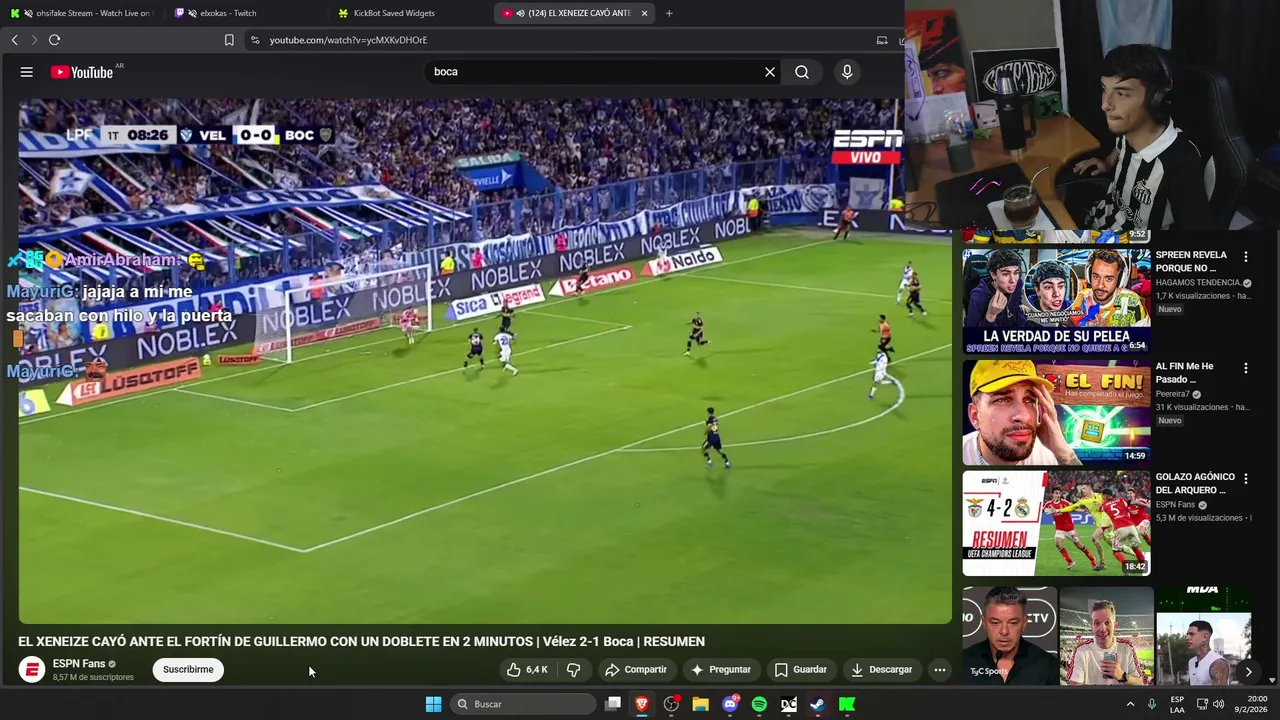Open the three-dot more actions menu under the video
The width and height of the screenshot is (1280, 720).
(939, 669)
